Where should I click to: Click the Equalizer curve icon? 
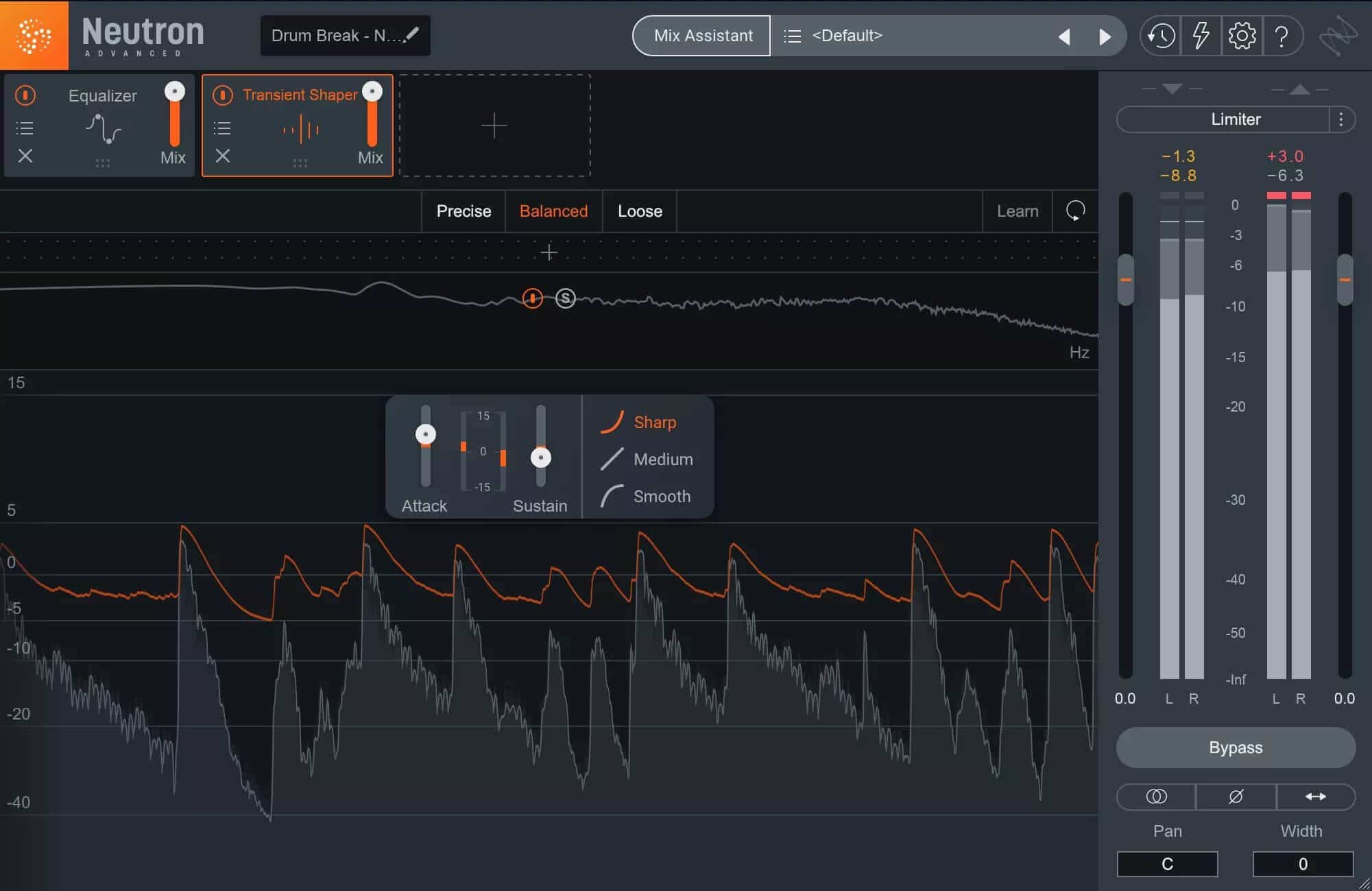103,128
